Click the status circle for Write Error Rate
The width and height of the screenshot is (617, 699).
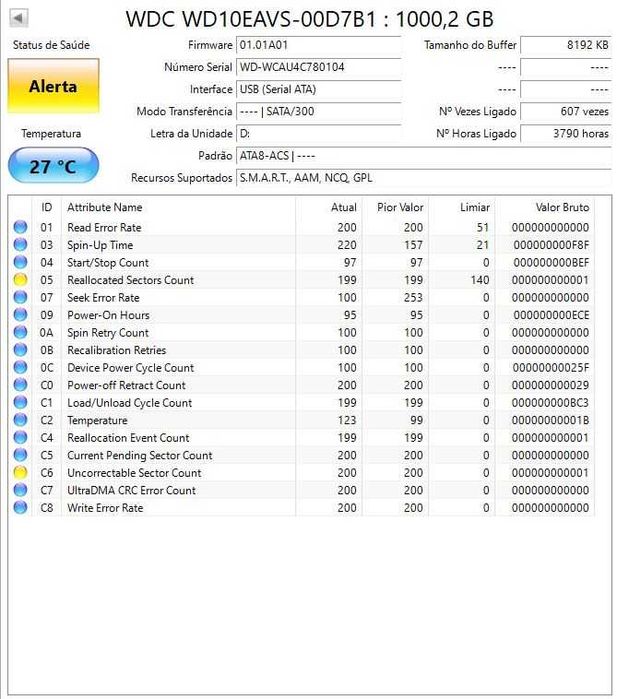tap(20, 507)
